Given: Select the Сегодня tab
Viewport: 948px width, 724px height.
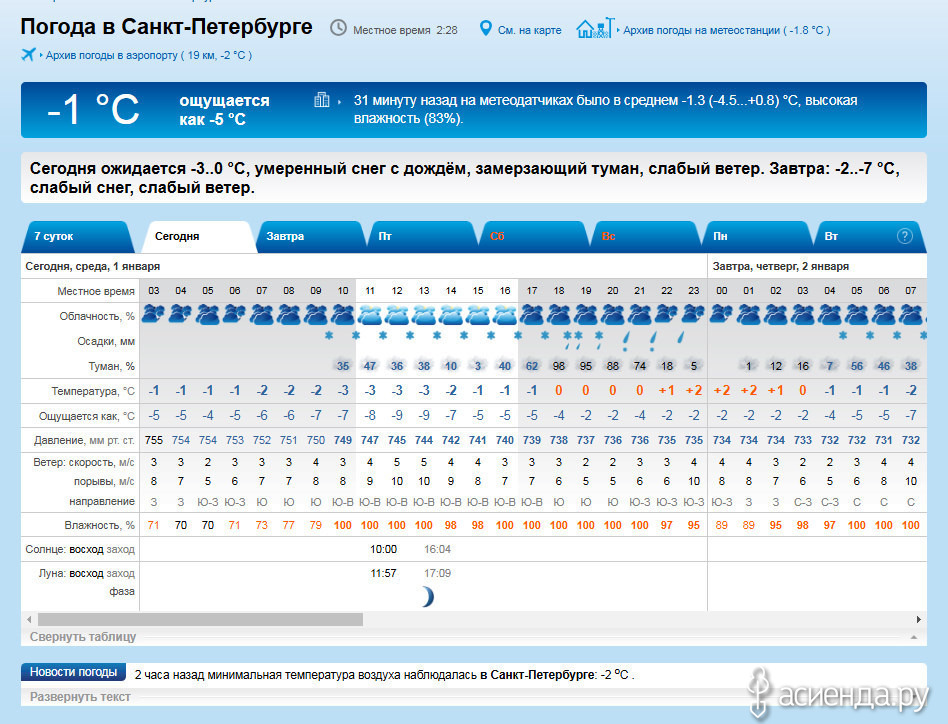Looking at the screenshot, I should coord(198,236).
